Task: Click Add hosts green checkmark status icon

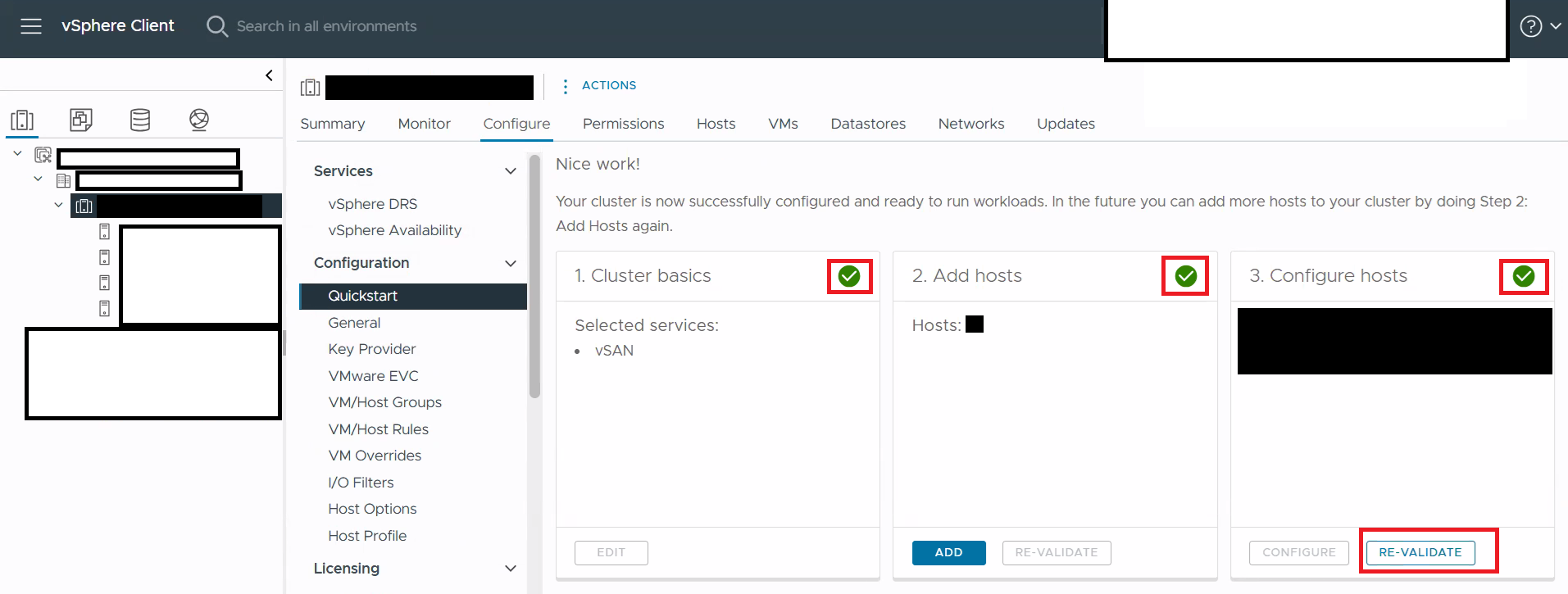Action: pos(1186,276)
